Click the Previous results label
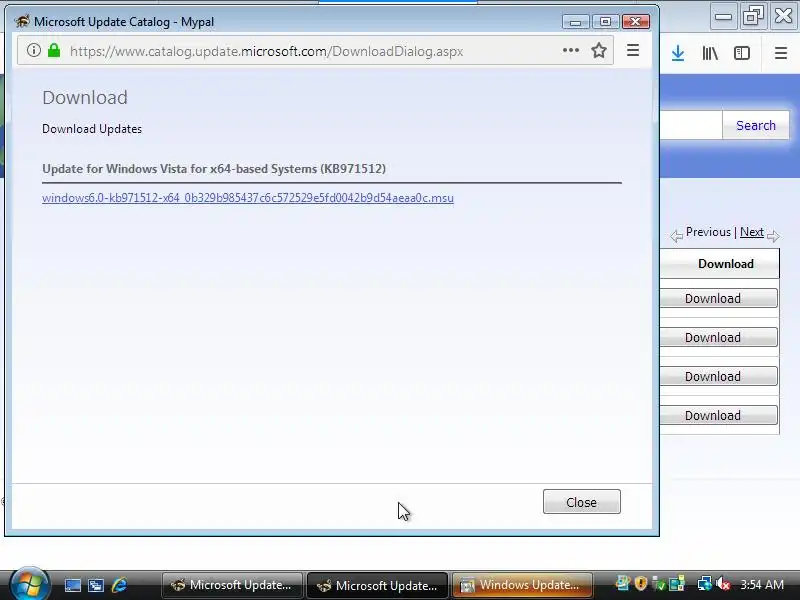Screen dimensions: 800x600 [x=708, y=232]
